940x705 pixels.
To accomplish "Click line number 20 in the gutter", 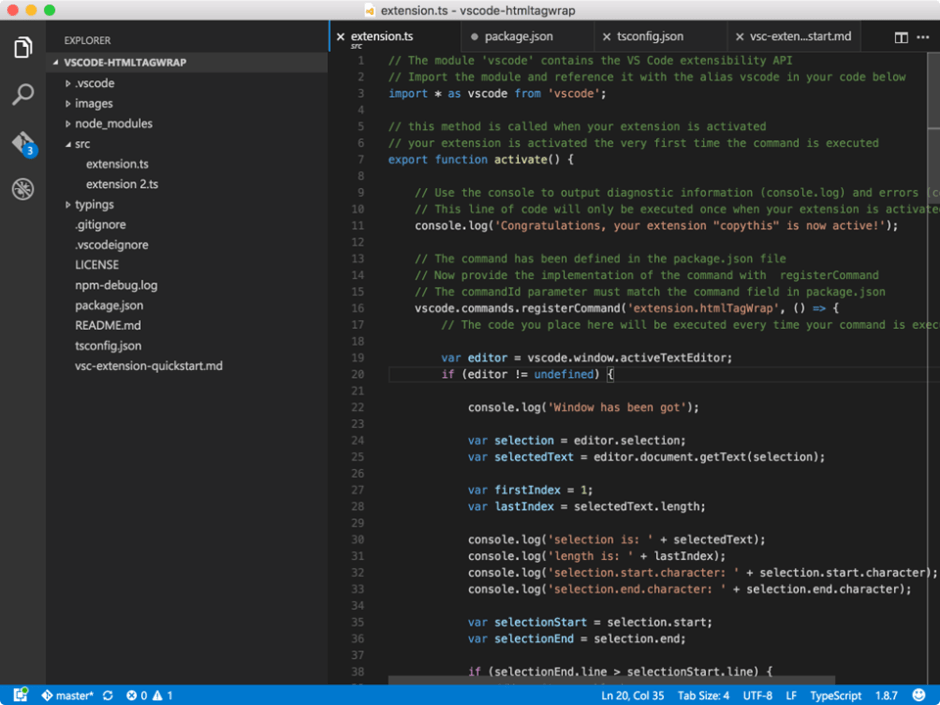I will click(357, 375).
